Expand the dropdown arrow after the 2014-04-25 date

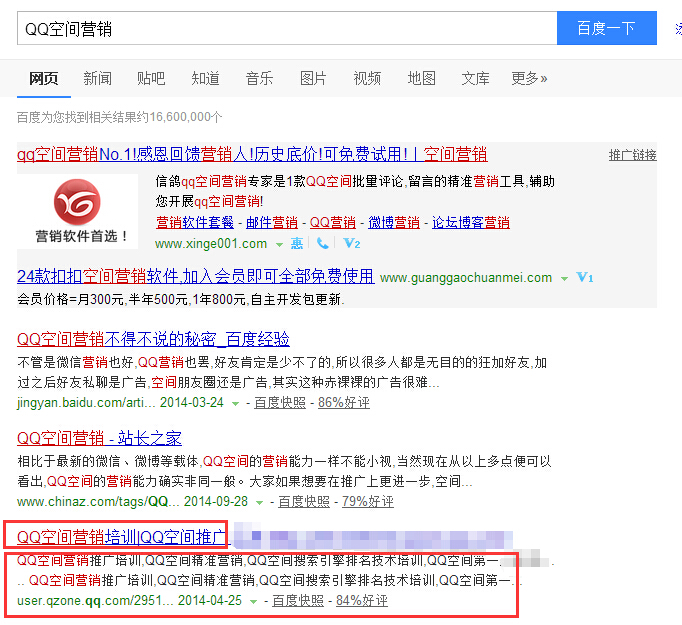(x=253, y=602)
